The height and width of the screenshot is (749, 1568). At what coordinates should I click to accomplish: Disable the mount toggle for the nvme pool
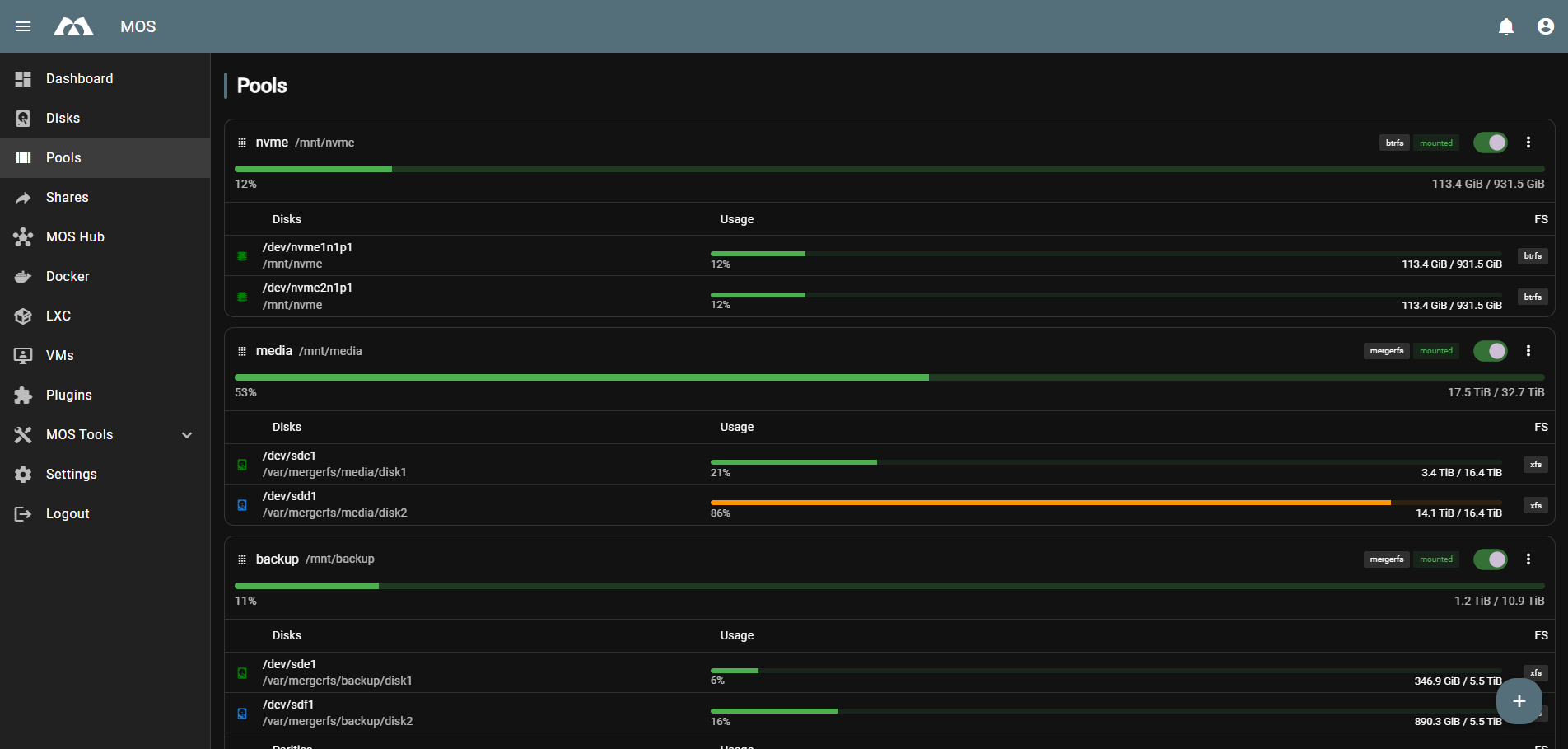(x=1491, y=142)
